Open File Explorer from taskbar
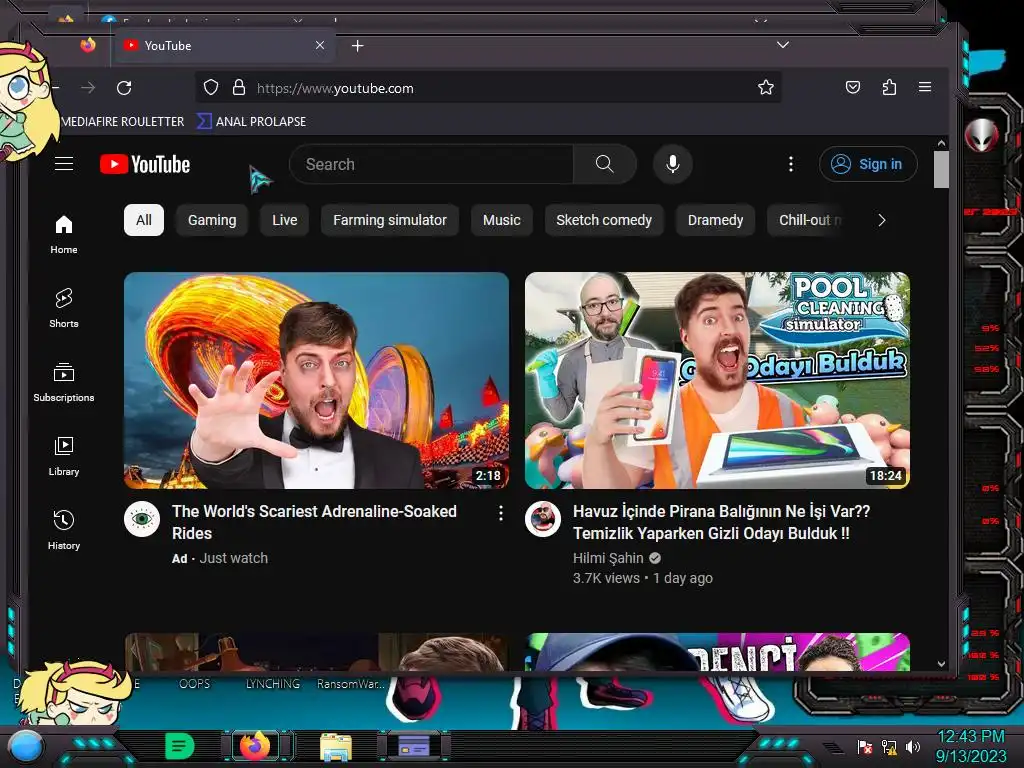The width and height of the screenshot is (1024, 768). point(336,747)
